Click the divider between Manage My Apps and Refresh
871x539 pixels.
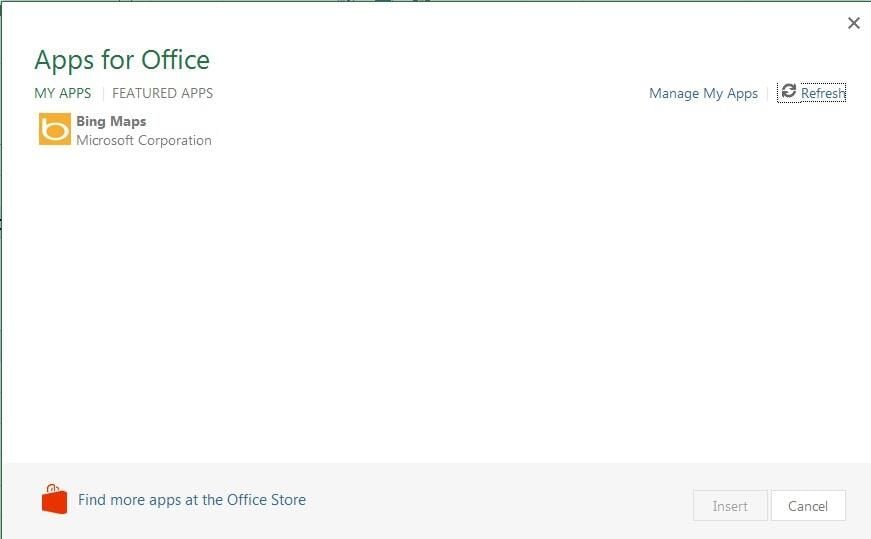[x=768, y=93]
